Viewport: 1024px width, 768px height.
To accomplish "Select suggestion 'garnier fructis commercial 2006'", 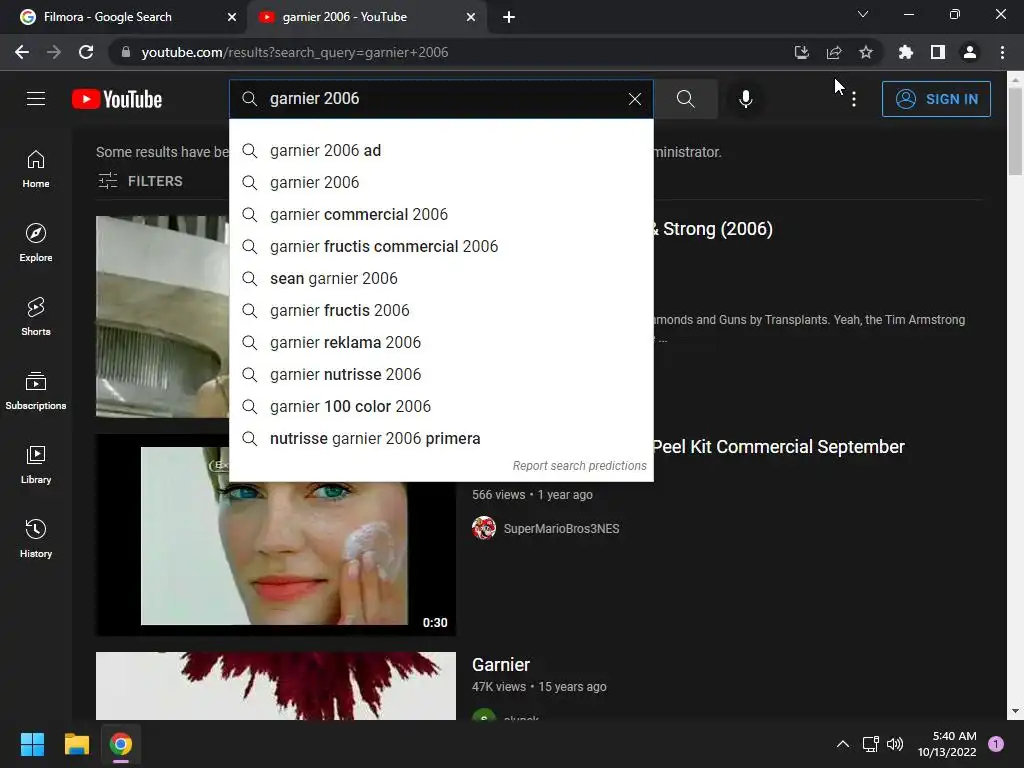I will [441, 246].
